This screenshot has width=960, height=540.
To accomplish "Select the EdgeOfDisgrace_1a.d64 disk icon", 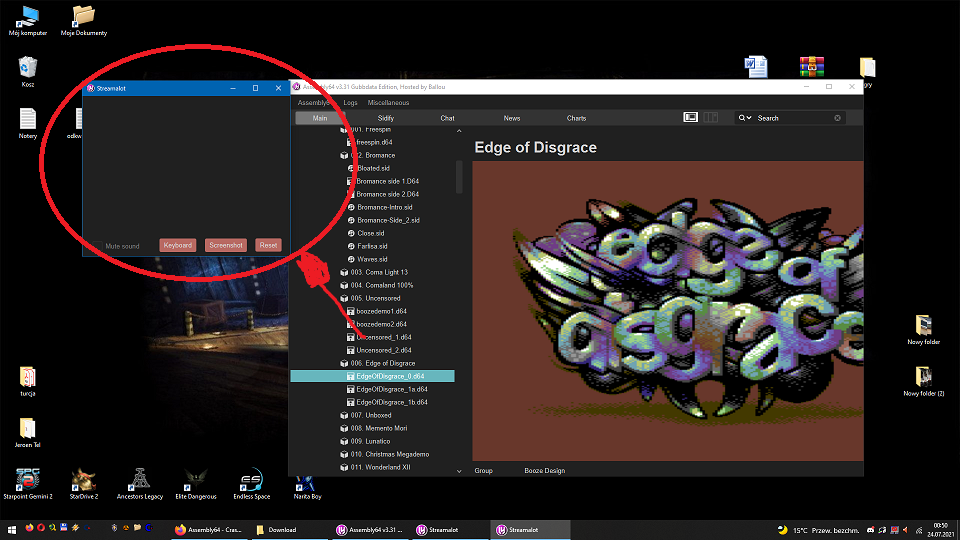I will pyautogui.click(x=351, y=389).
